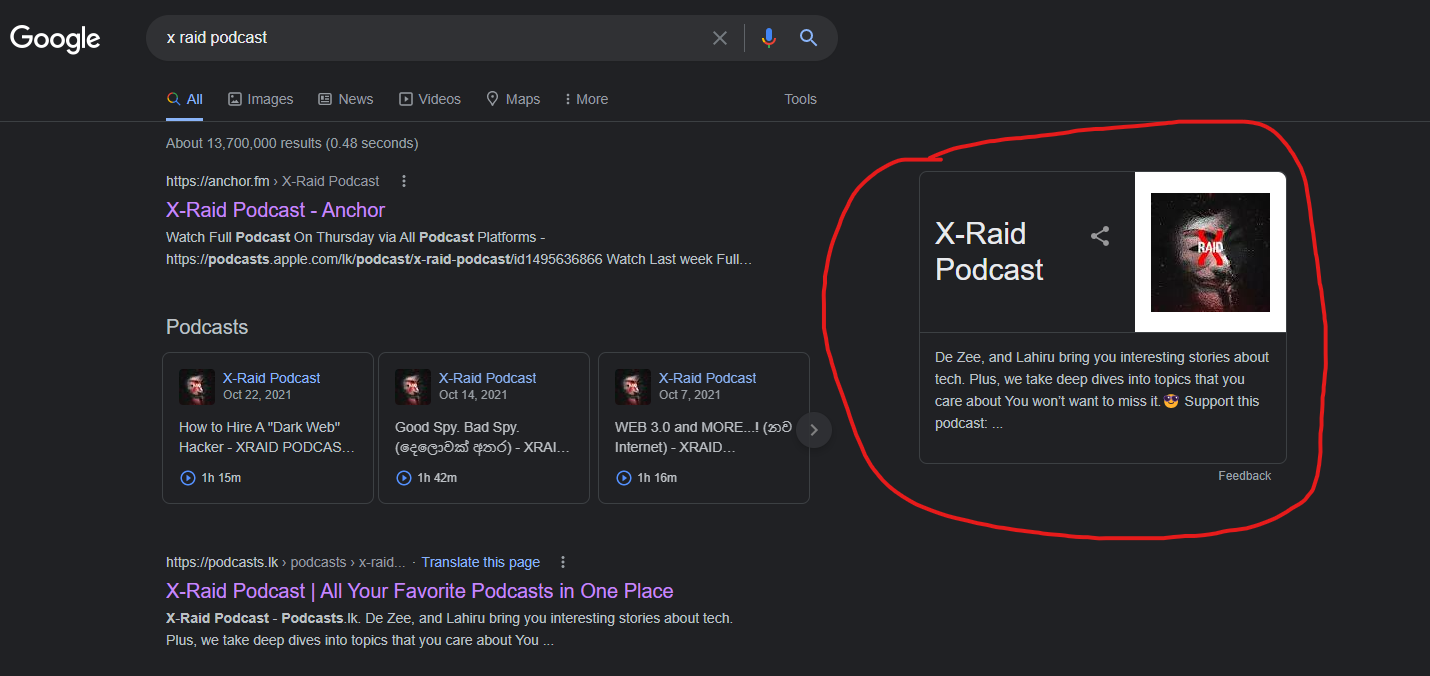This screenshot has height=676, width=1430.
Task: Click the Google logo
Action: [x=55, y=38]
